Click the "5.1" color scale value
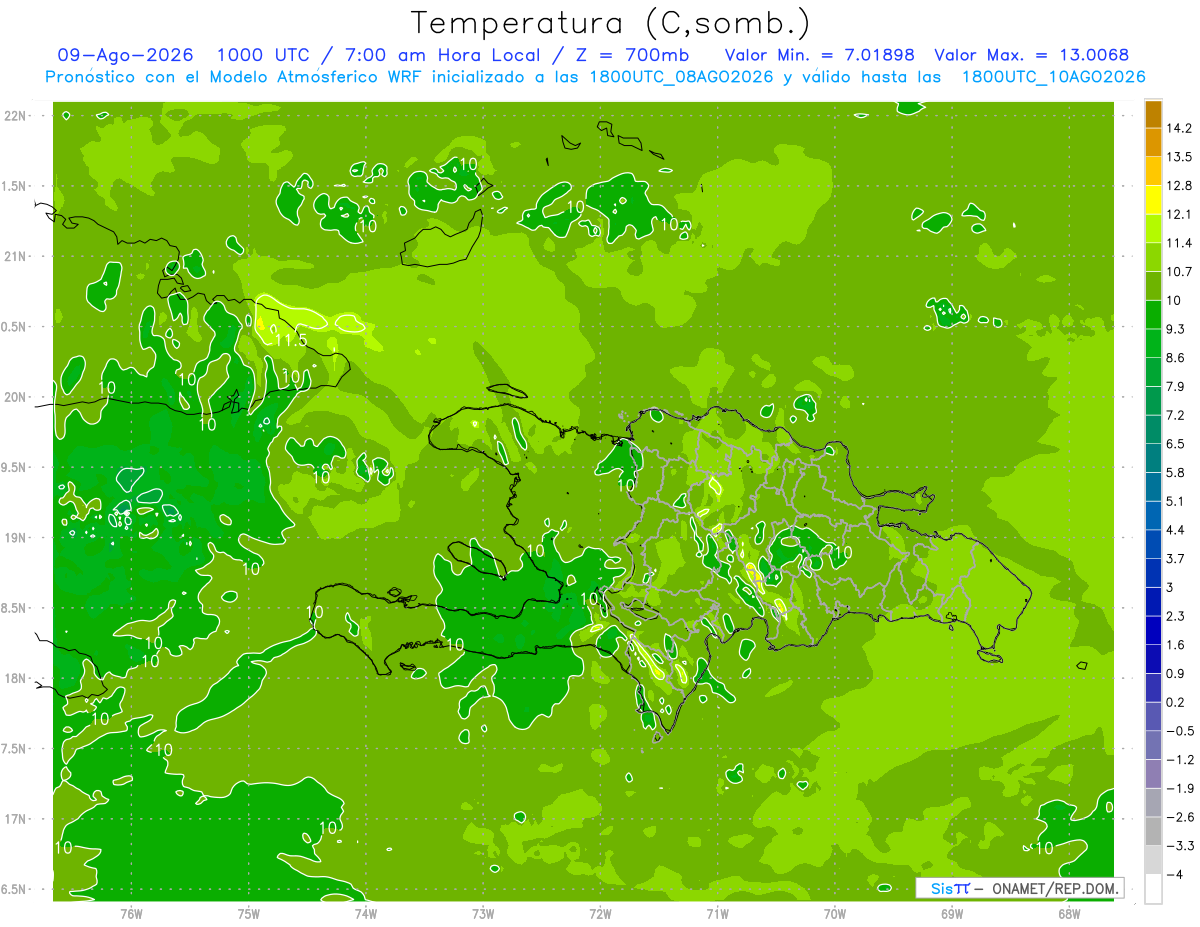Viewport: 1200px width, 927px height. tap(1176, 501)
